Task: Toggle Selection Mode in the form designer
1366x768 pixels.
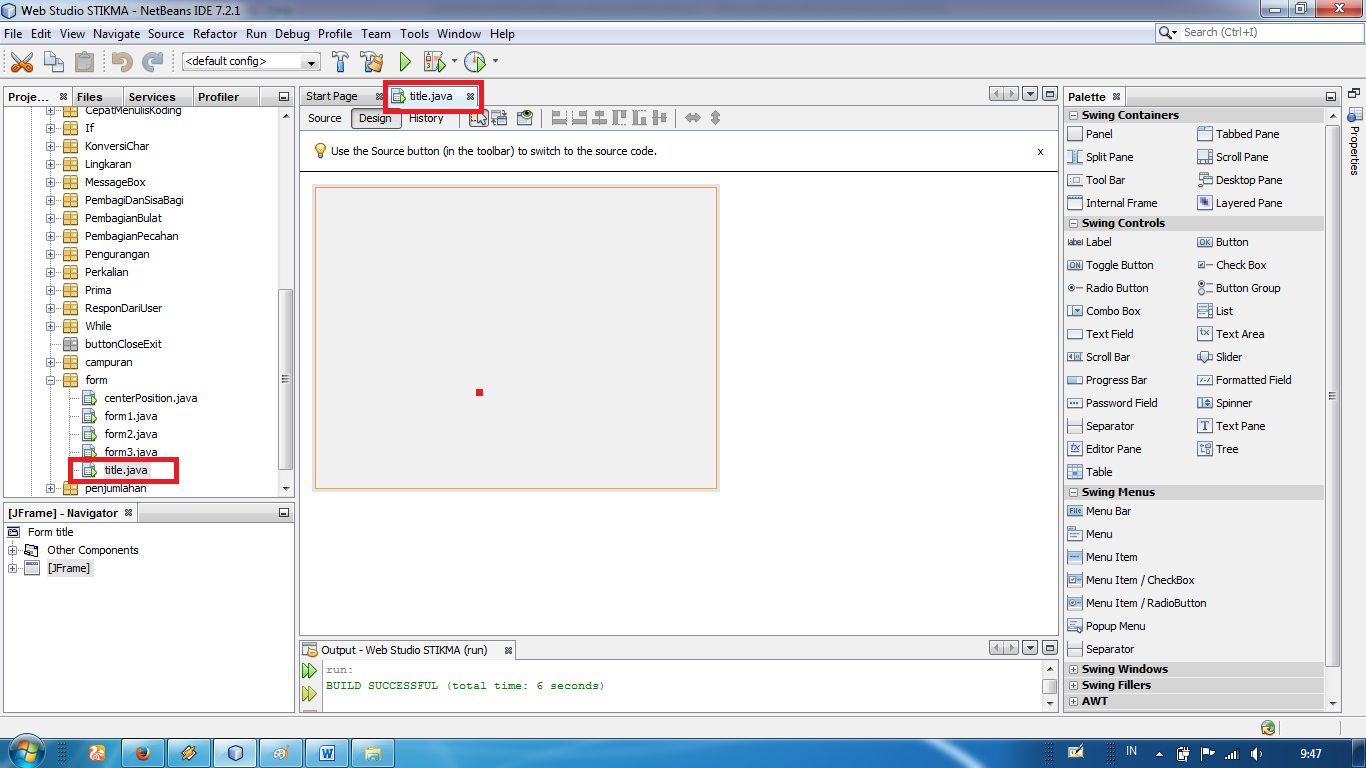Action: click(x=480, y=119)
